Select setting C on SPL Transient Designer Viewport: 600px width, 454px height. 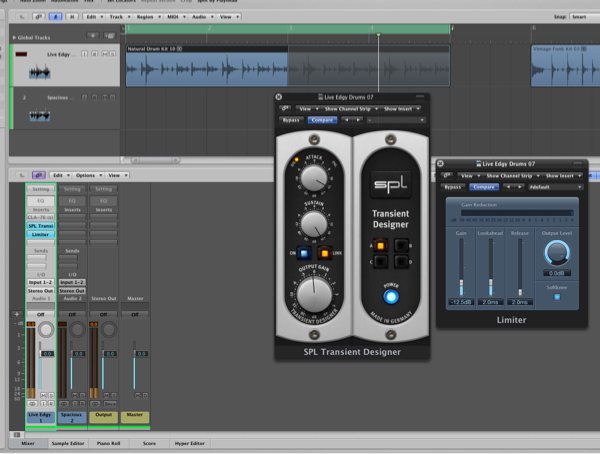[x=380, y=262]
